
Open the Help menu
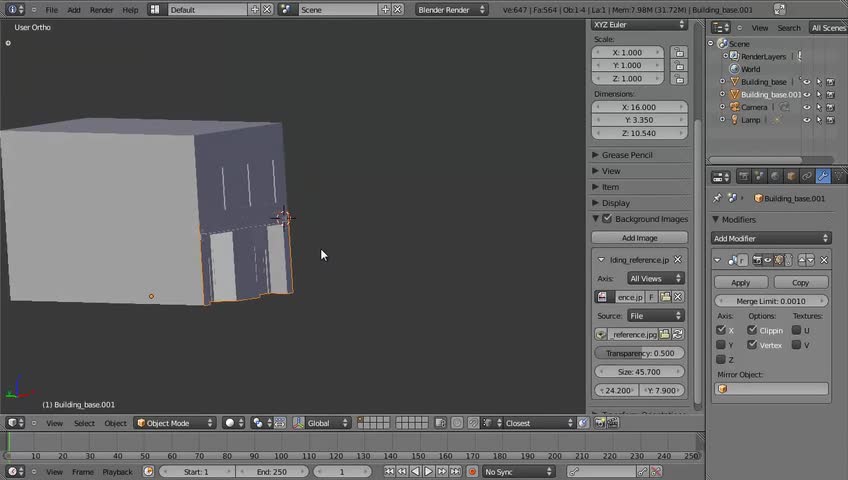tap(130, 10)
